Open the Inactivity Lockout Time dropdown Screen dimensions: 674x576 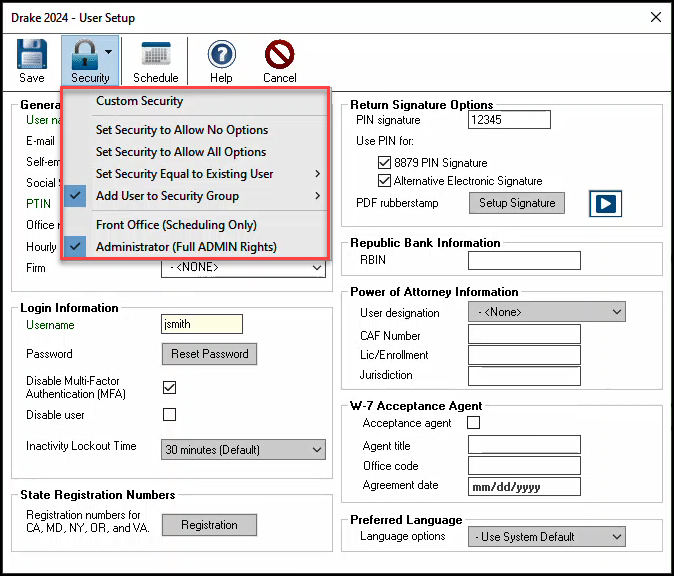click(x=243, y=450)
